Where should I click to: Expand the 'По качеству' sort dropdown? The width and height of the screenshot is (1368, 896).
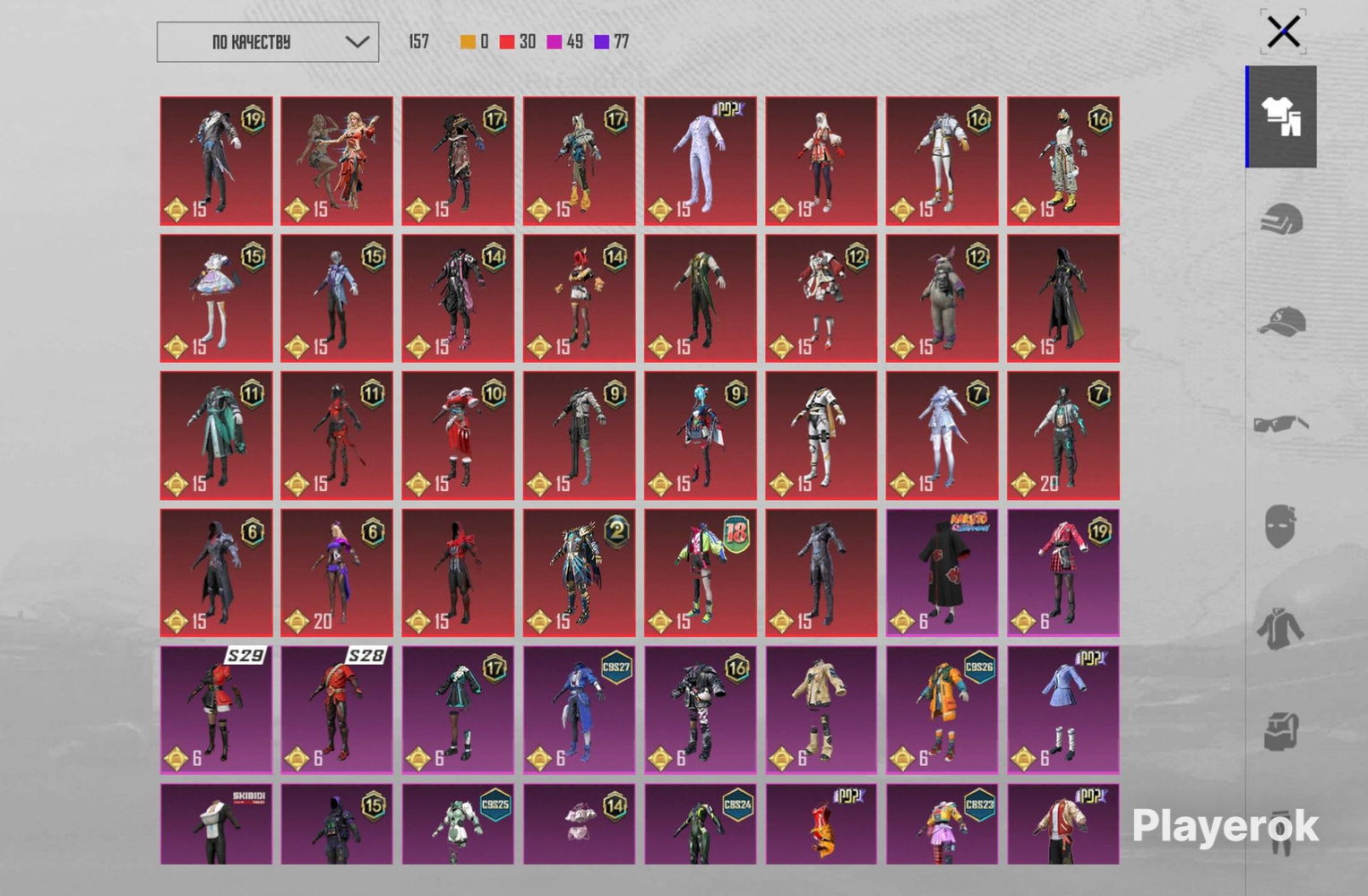point(268,42)
